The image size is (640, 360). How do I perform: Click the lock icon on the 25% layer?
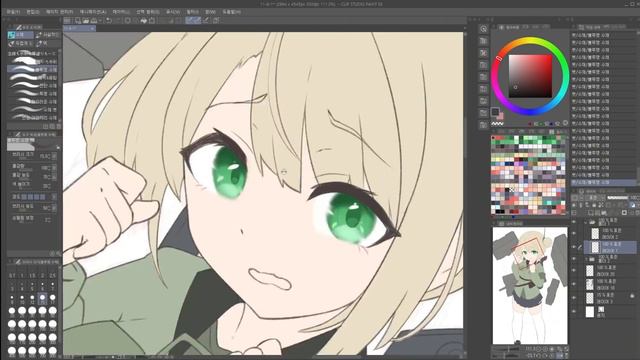click(x=632, y=295)
